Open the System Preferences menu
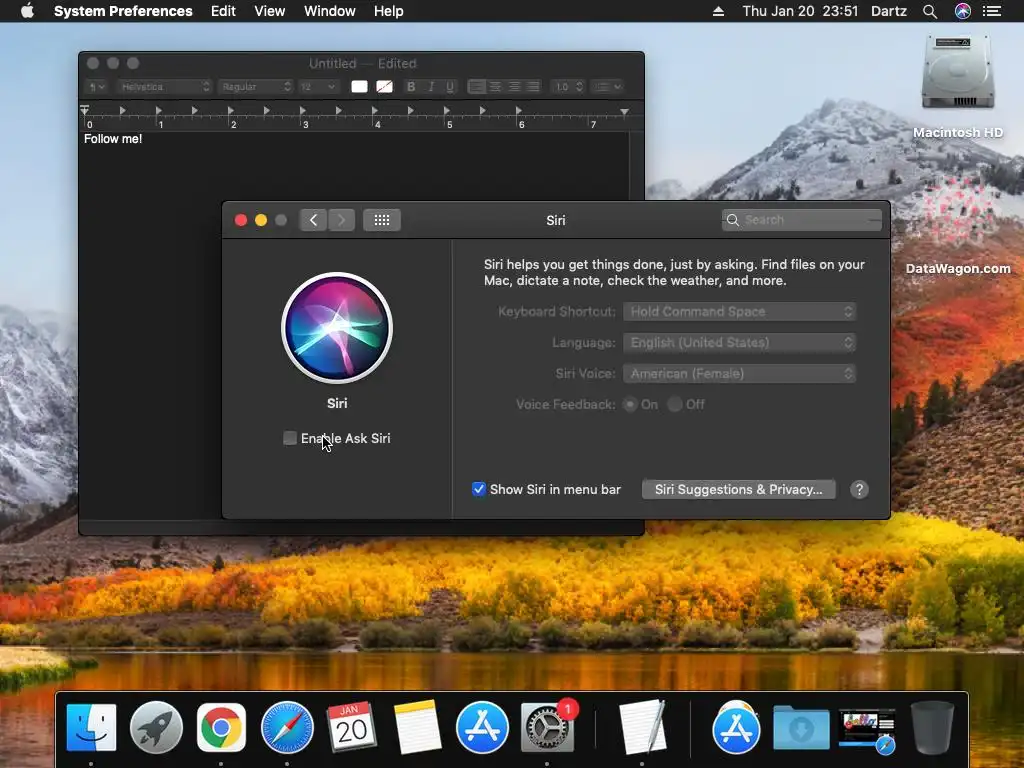1024x768 pixels. click(x=123, y=11)
